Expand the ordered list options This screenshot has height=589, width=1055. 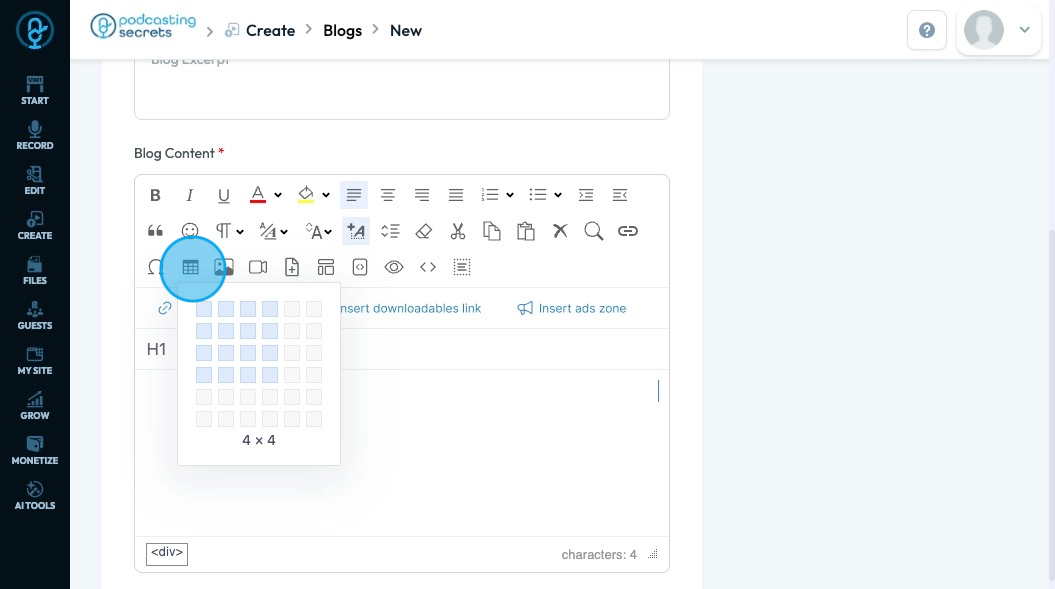[x=510, y=195]
